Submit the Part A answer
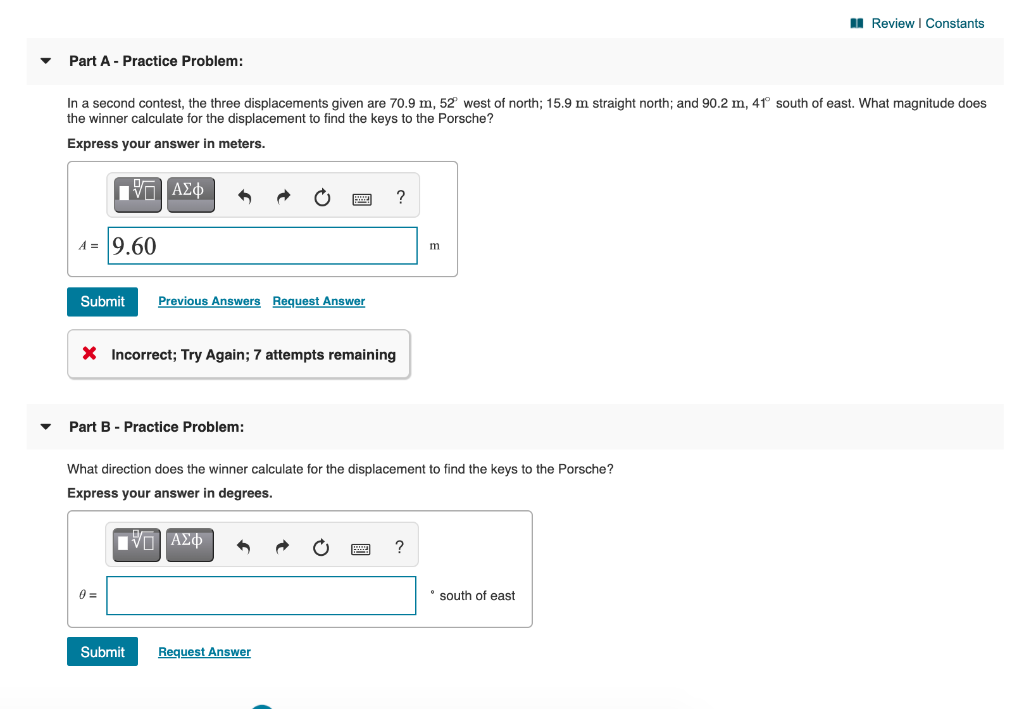 coord(102,301)
